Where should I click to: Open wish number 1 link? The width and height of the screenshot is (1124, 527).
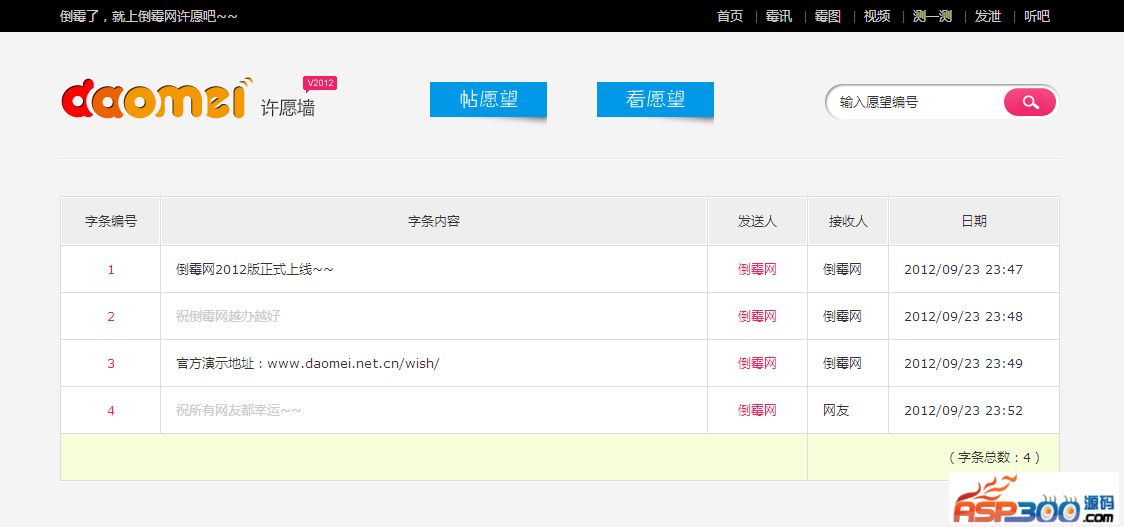(111, 270)
